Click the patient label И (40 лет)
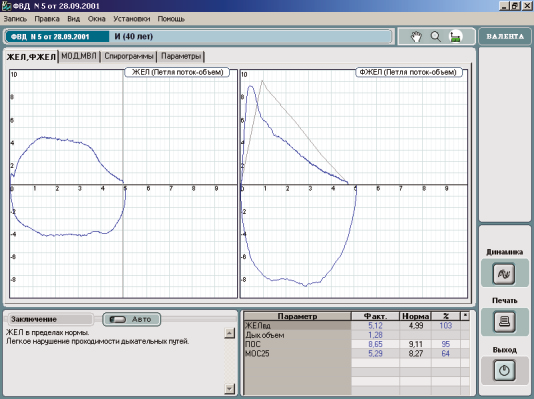This screenshot has height=399, width=534. pyautogui.click(x=134, y=36)
